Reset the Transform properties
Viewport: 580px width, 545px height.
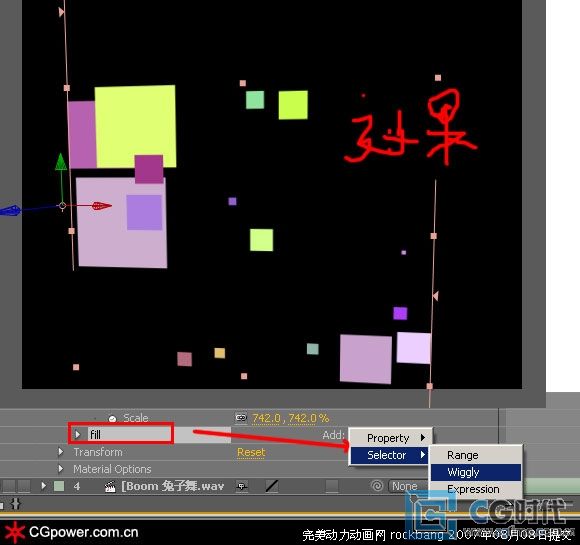(251, 452)
